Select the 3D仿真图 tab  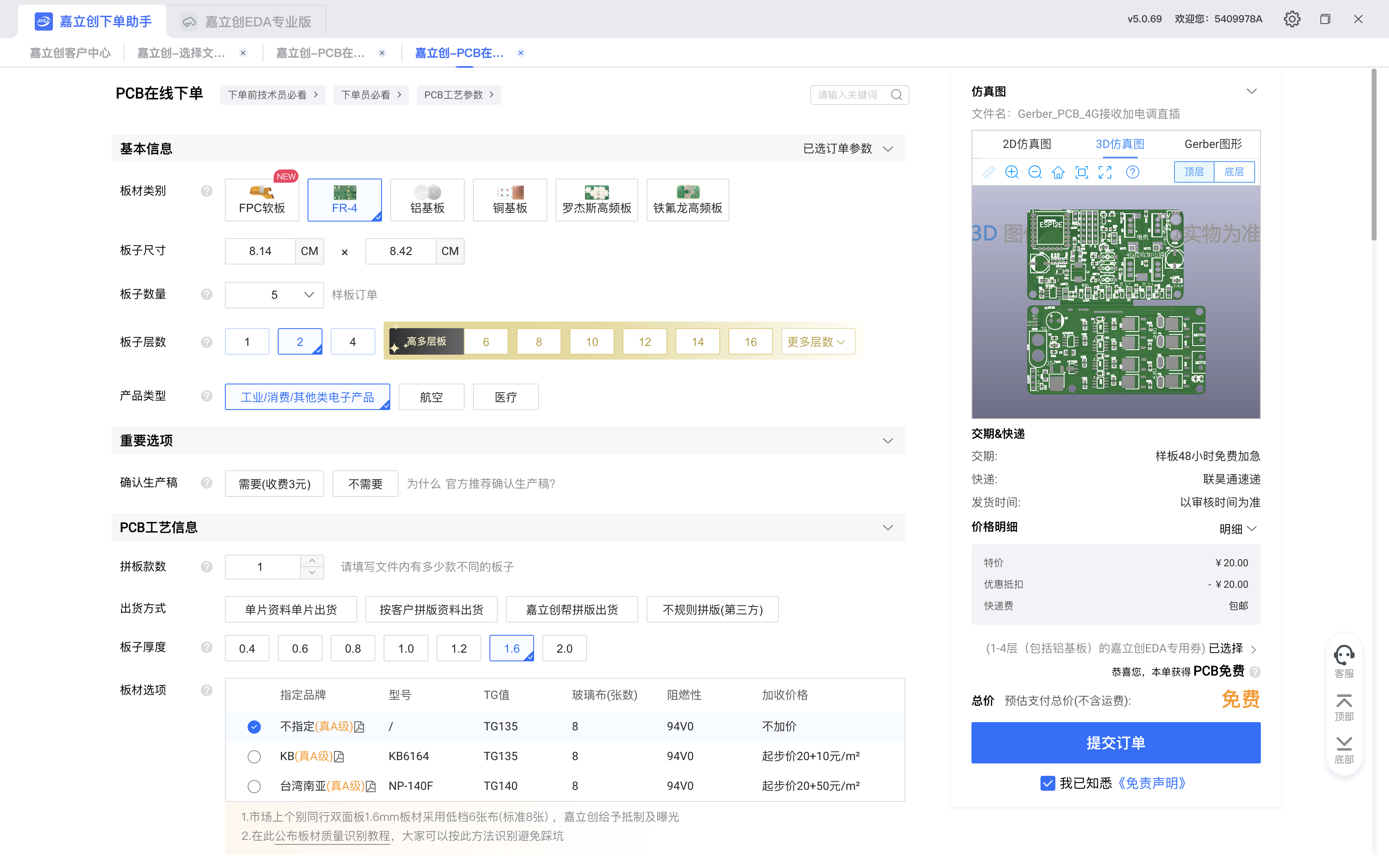click(1120, 144)
